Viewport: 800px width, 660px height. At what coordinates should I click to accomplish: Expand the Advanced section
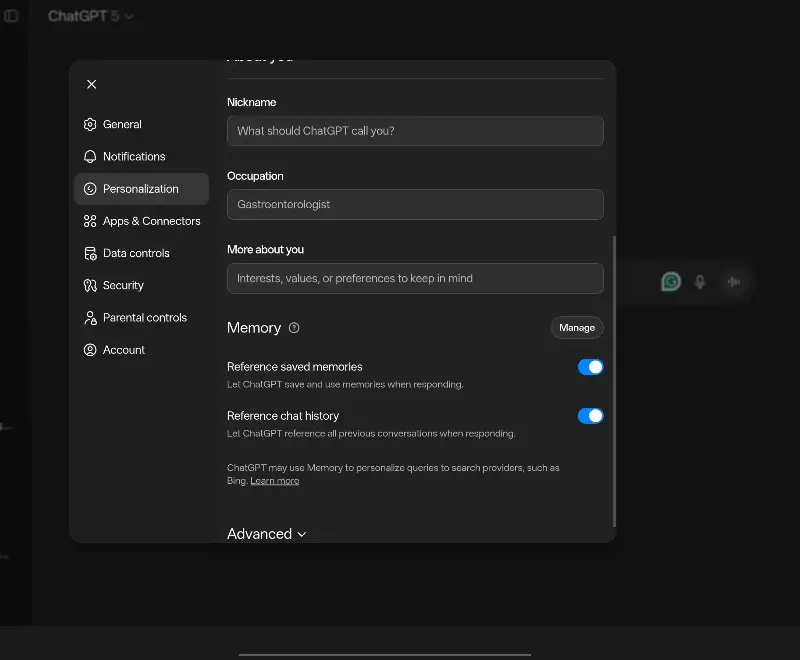(x=266, y=533)
